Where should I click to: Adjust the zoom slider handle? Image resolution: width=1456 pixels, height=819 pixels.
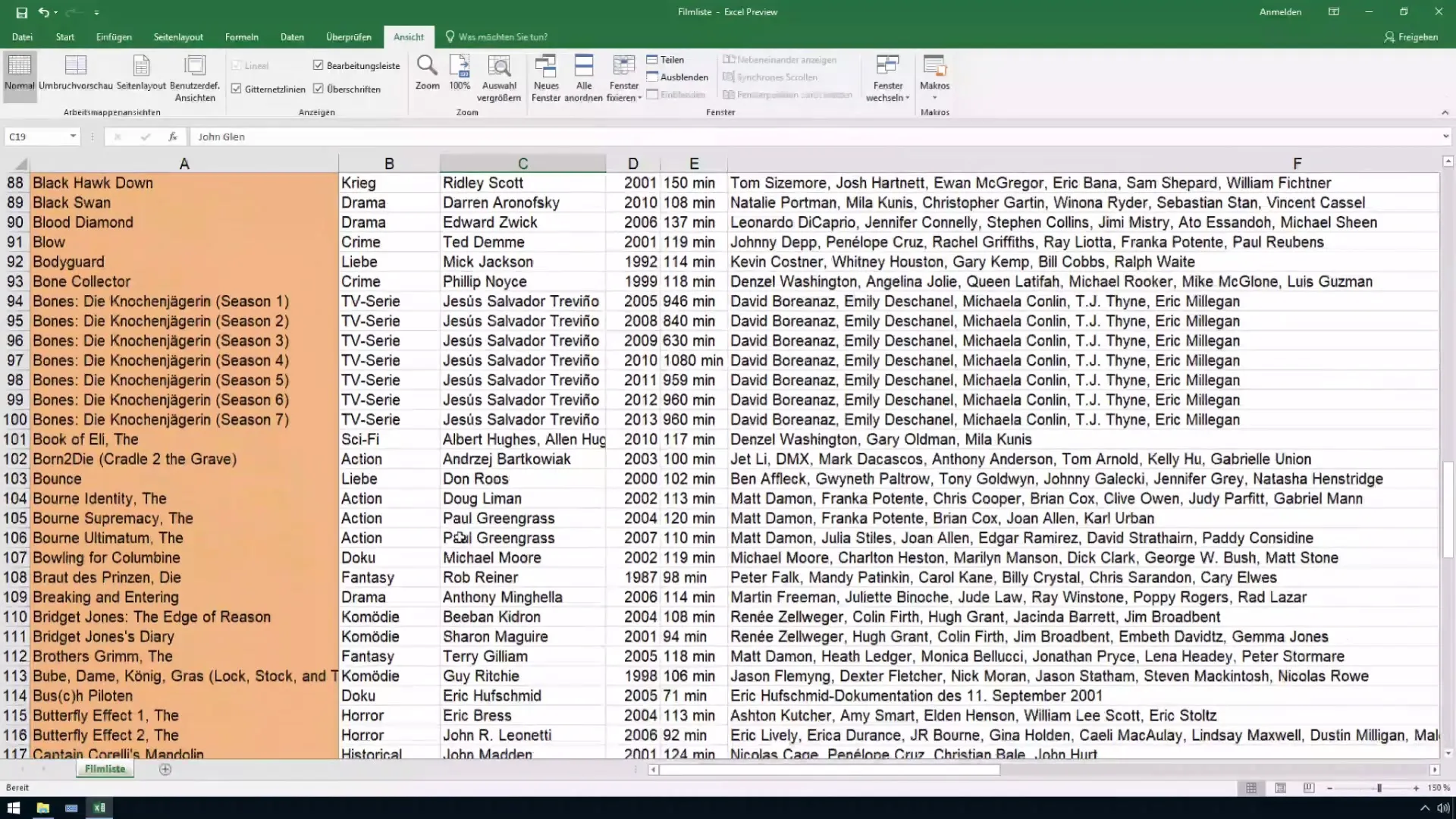tap(1379, 789)
